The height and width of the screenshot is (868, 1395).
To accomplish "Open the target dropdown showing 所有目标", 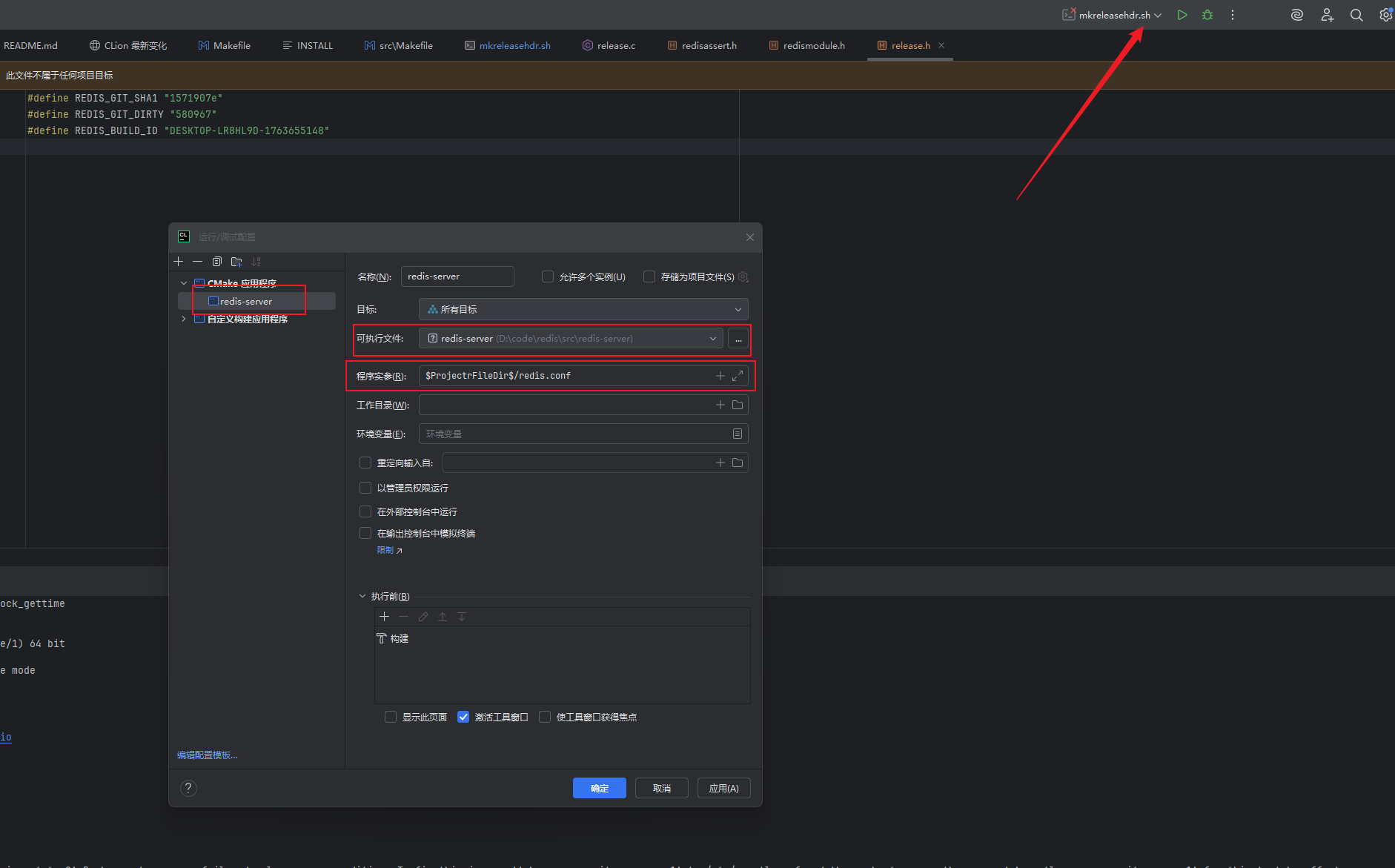I will click(x=583, y=309).
